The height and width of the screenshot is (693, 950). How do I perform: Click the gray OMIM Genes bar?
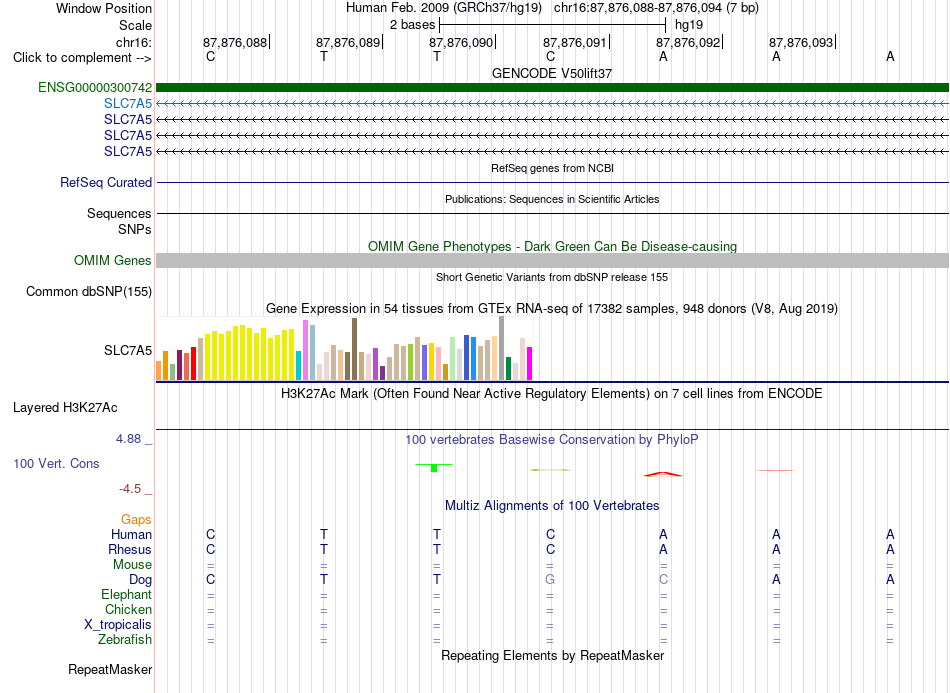tap(552, 260)
